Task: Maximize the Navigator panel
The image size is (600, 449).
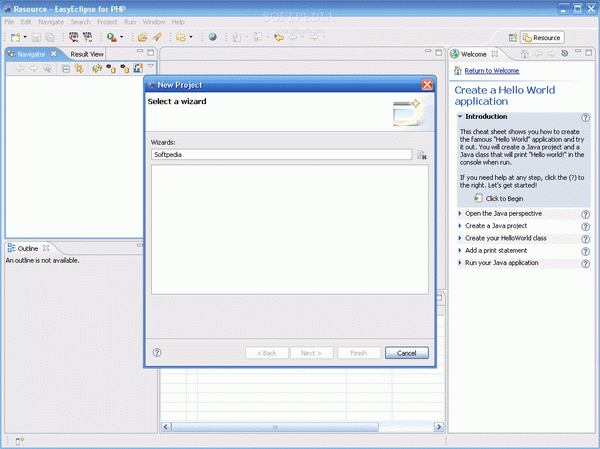Action: [151, 52]
